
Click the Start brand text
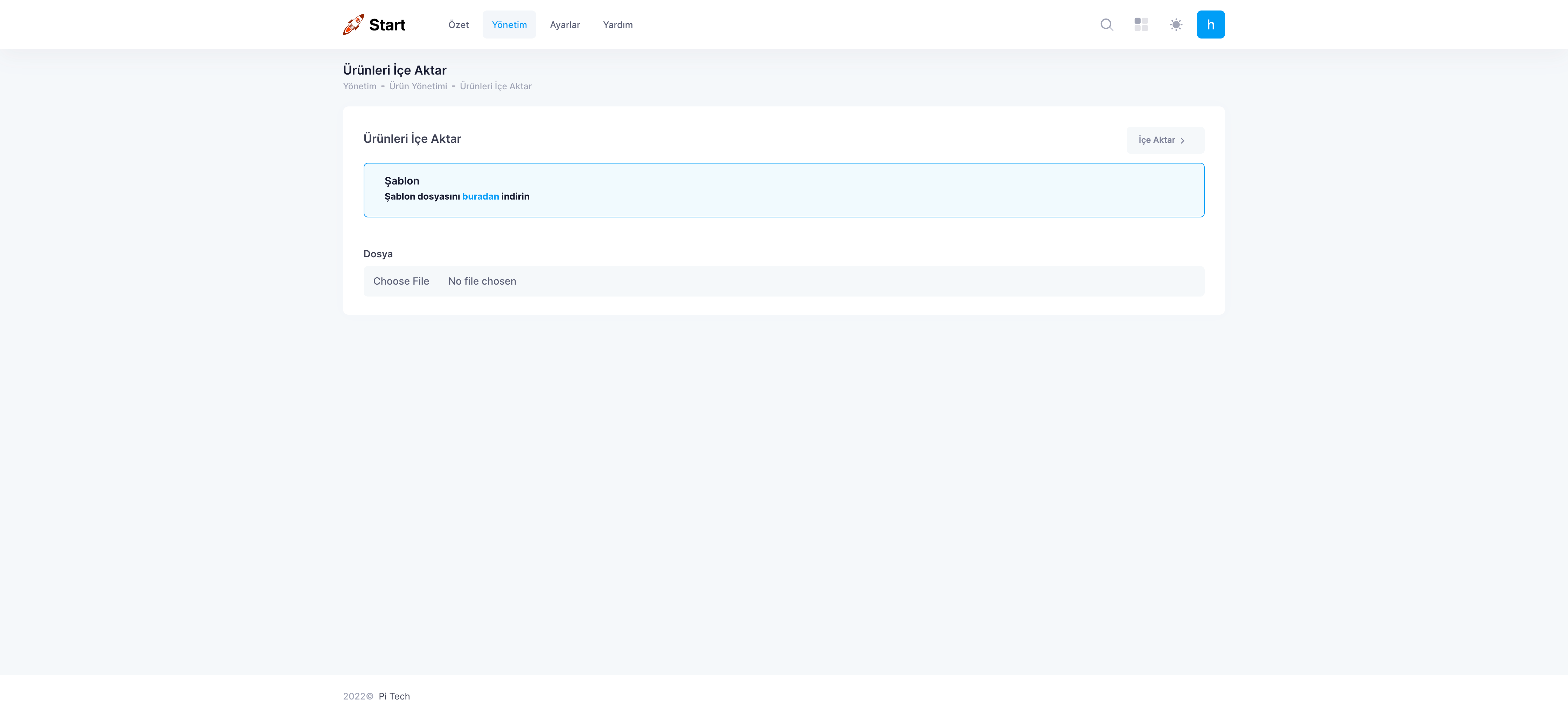pyautogui.click(x=387, y=25)
